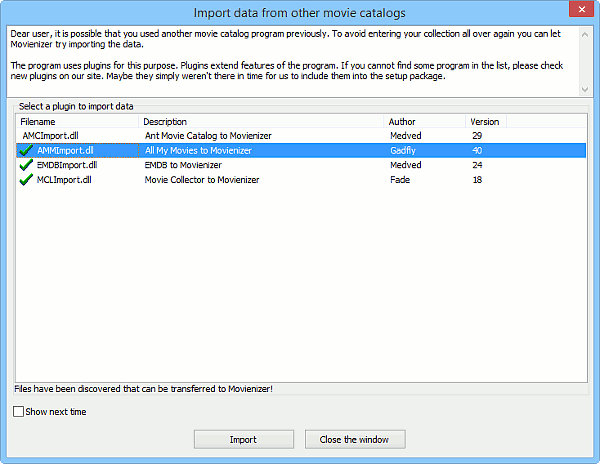Click version value 18

coord(477,180)
